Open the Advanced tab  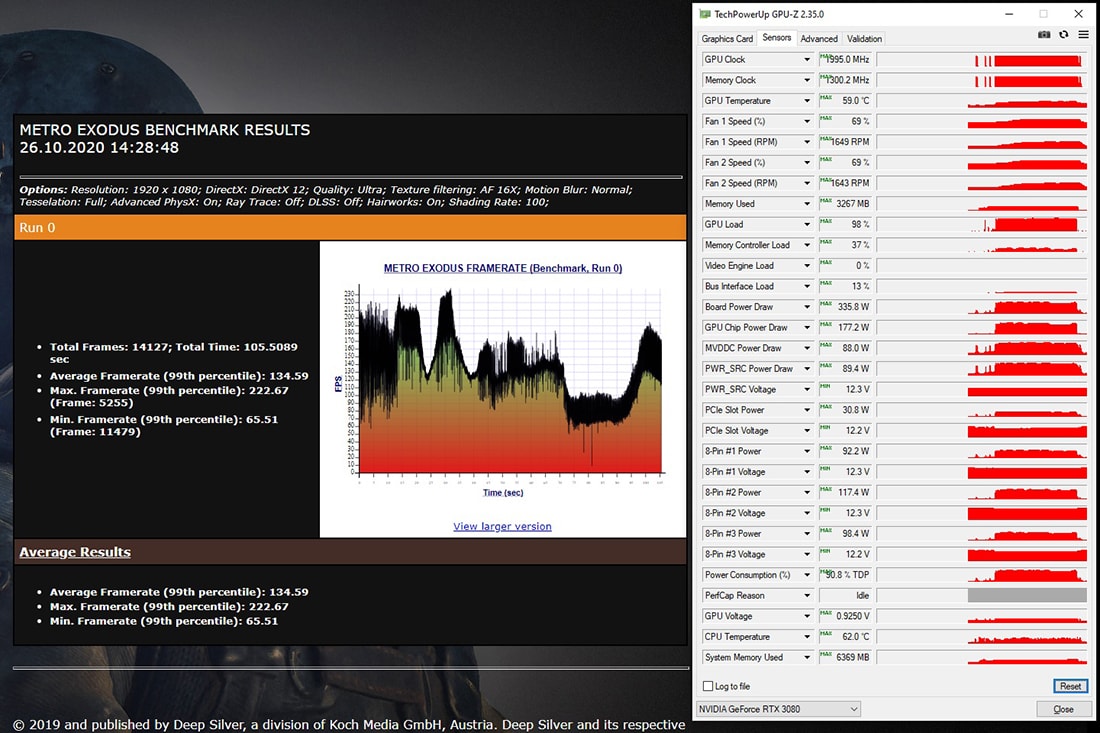pyautogui.click(x=819, y=39)
